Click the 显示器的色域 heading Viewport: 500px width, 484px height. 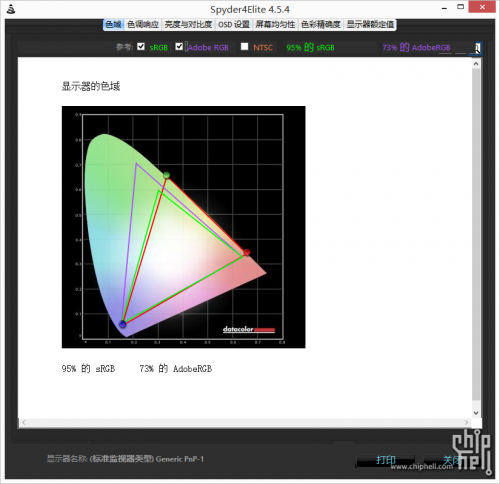pyautogui.click(x=91, y=86)
